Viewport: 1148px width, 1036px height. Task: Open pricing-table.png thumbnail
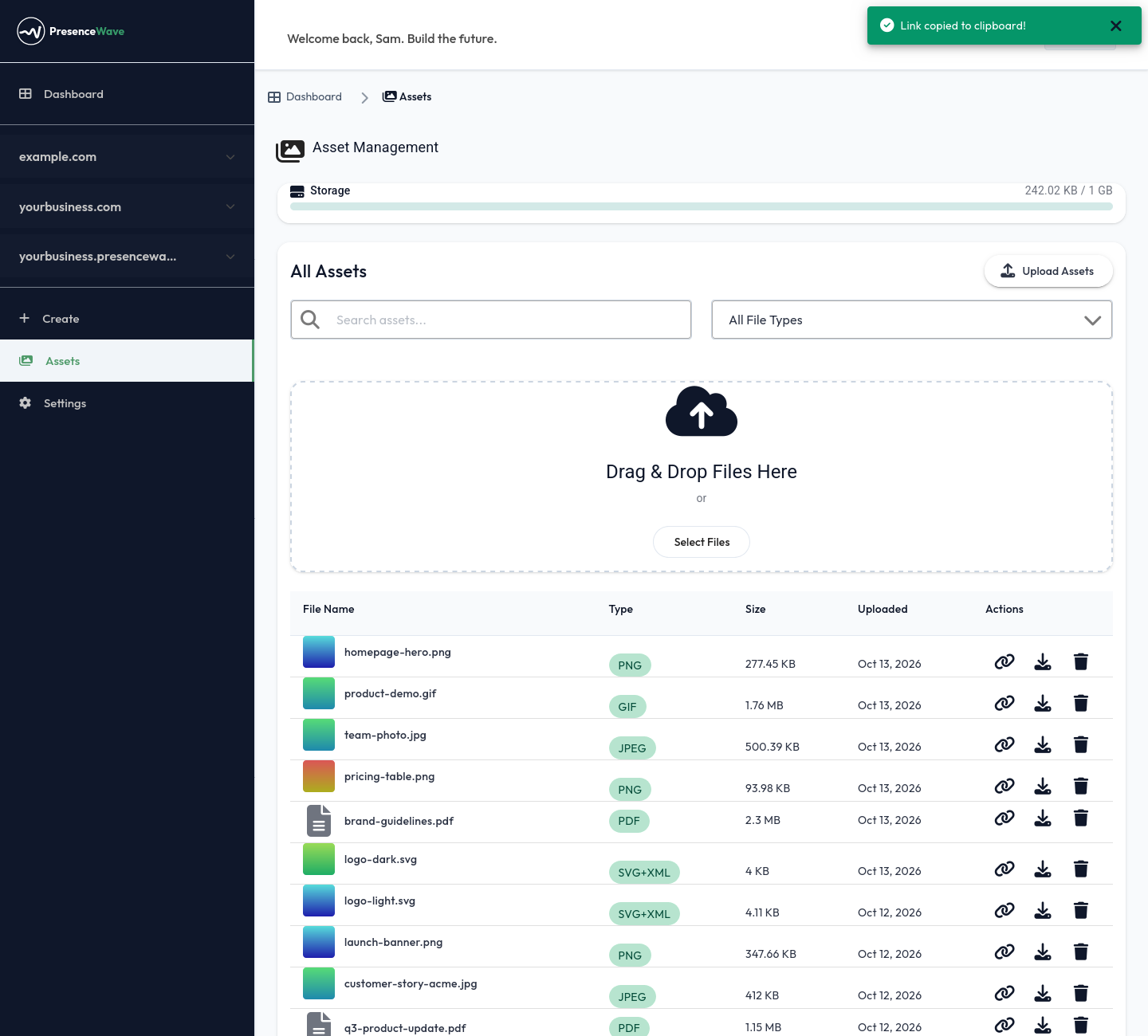[x=319, y=776]
